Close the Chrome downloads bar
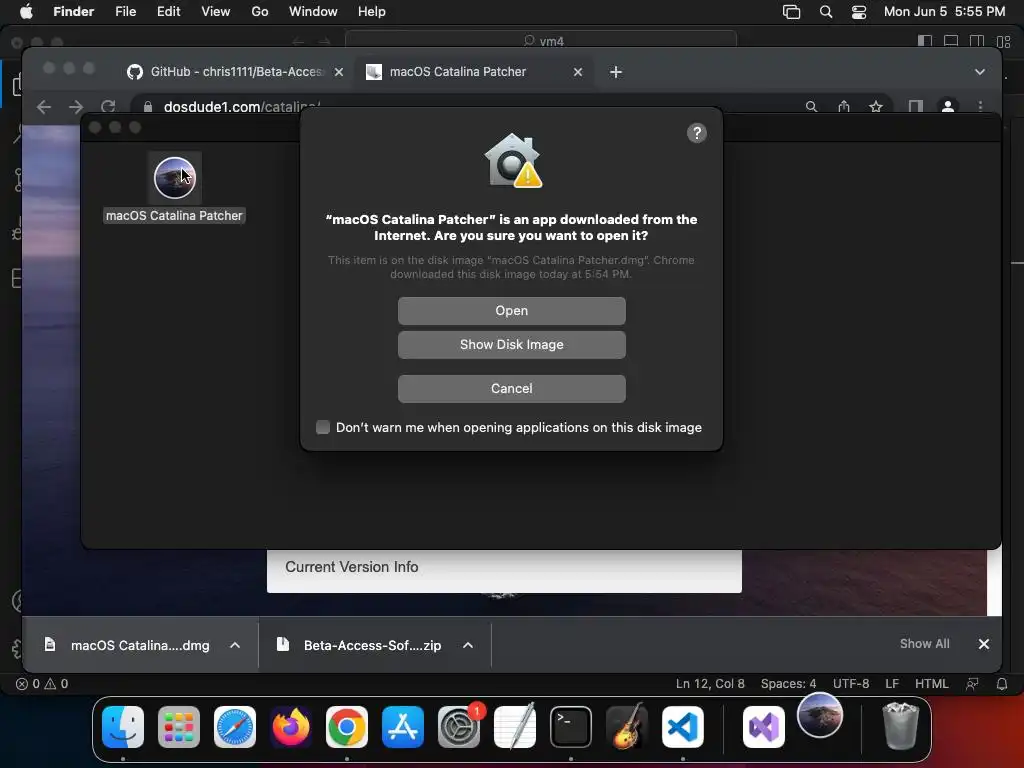This screenshot has height=768, width=1024. [984, 644]
